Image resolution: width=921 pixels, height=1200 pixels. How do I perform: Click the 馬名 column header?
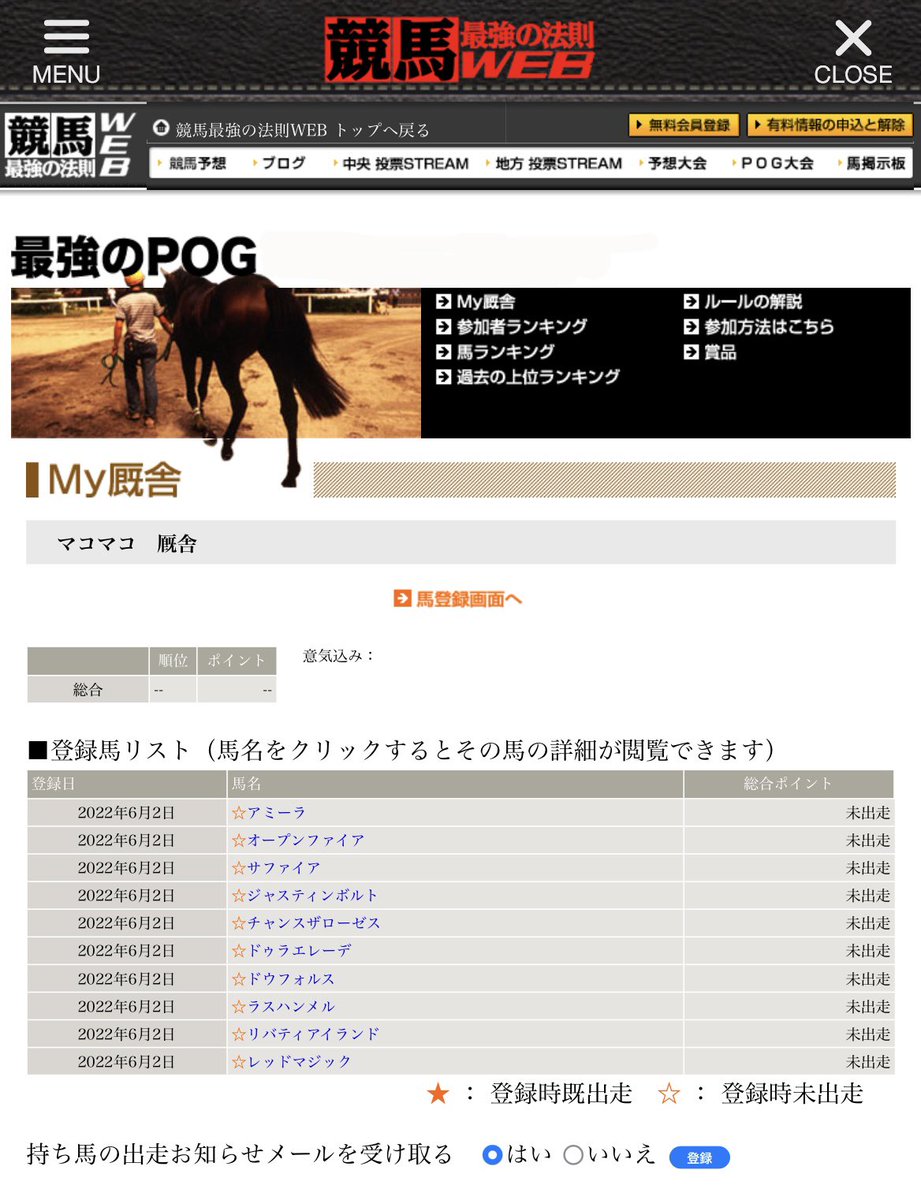[x=455, y=784]
